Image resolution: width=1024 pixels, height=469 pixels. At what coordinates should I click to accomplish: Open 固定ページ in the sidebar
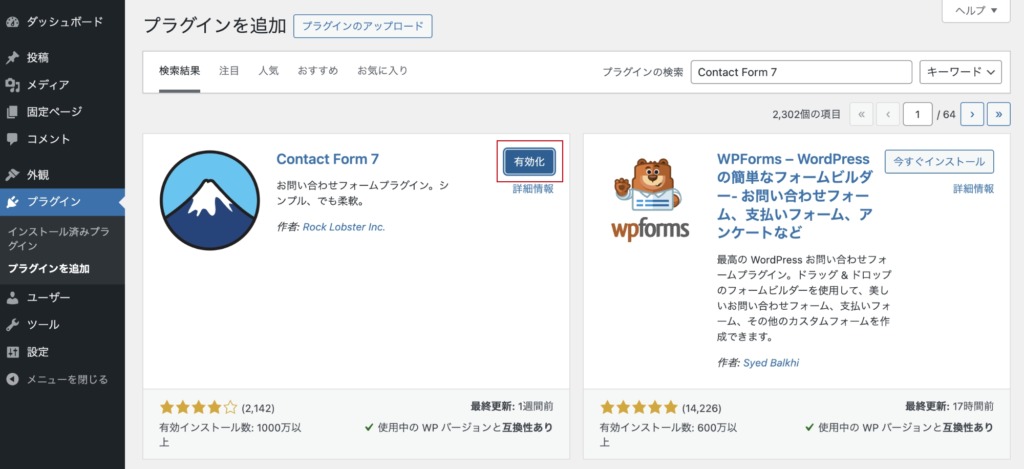pyautogui.click(x=54, y=112)
